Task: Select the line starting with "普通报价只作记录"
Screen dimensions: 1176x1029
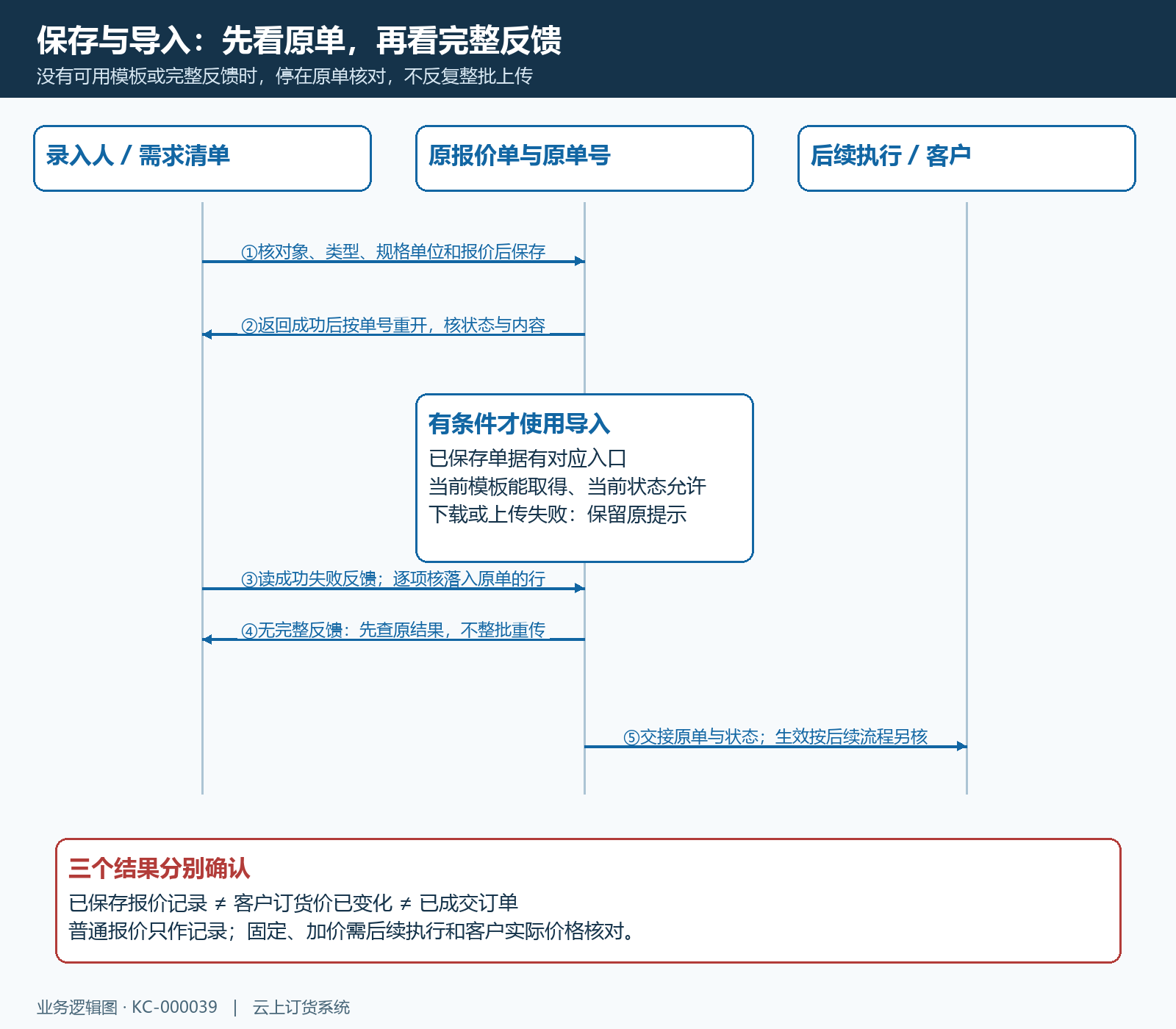Action: pyautogui.click(x=352, y=931)
